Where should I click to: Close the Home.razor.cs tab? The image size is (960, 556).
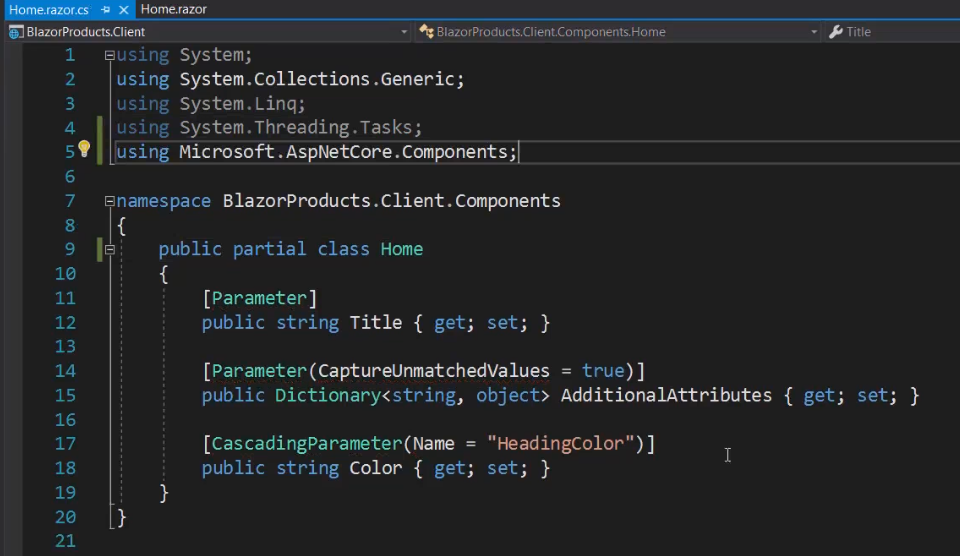pyautogui.click(x=124, y=9)
